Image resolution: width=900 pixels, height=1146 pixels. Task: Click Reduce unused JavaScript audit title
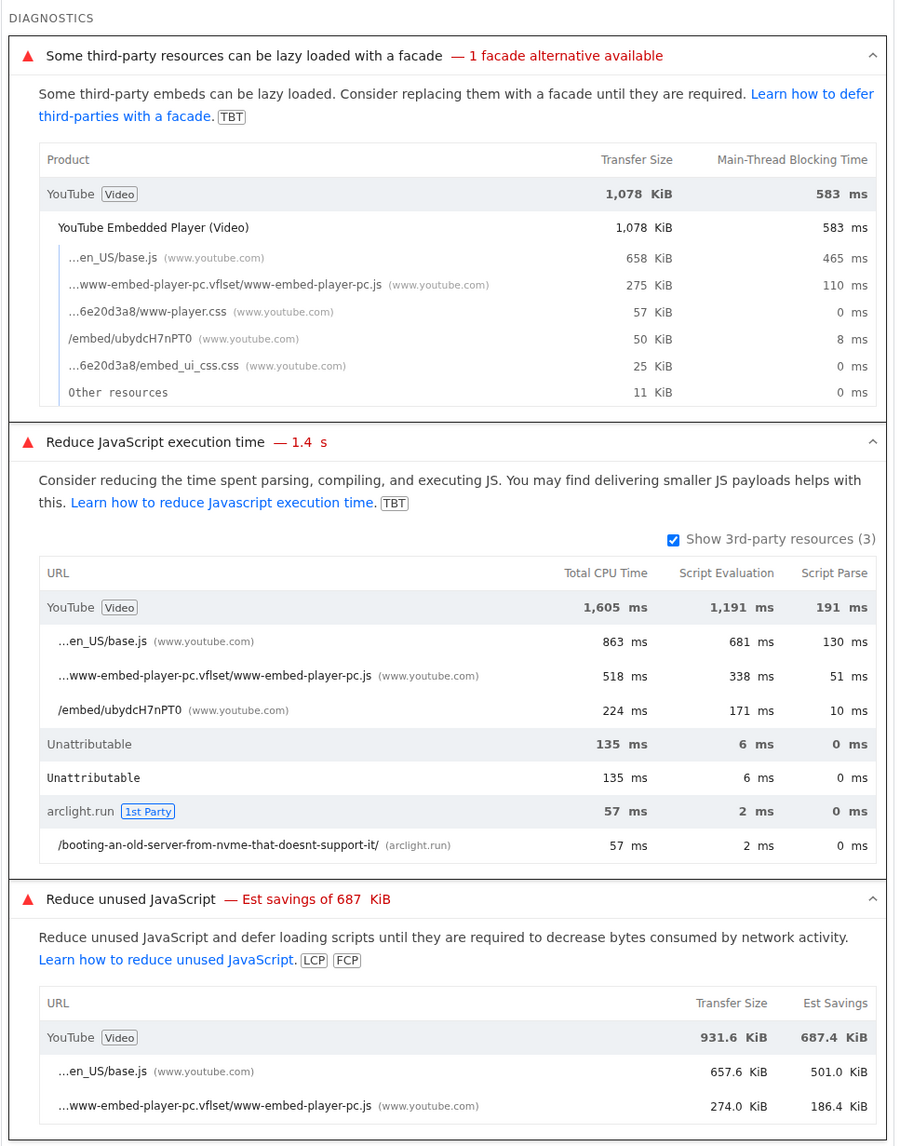click(x=131, y=900)
